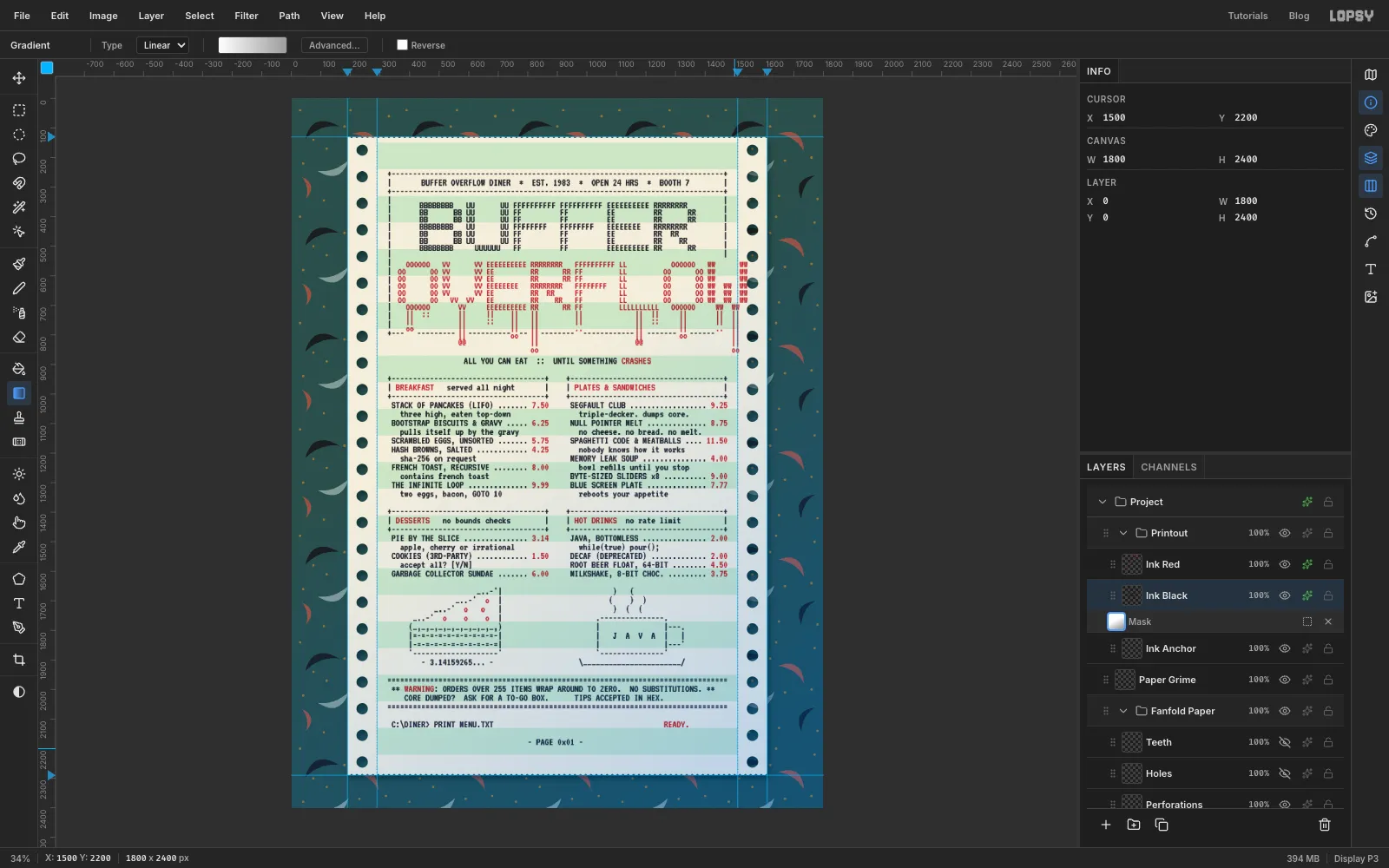This screenshot has height=868, width=1389.
Task: Collapse the Fanfold Paper group
Action: point(1123,711)
